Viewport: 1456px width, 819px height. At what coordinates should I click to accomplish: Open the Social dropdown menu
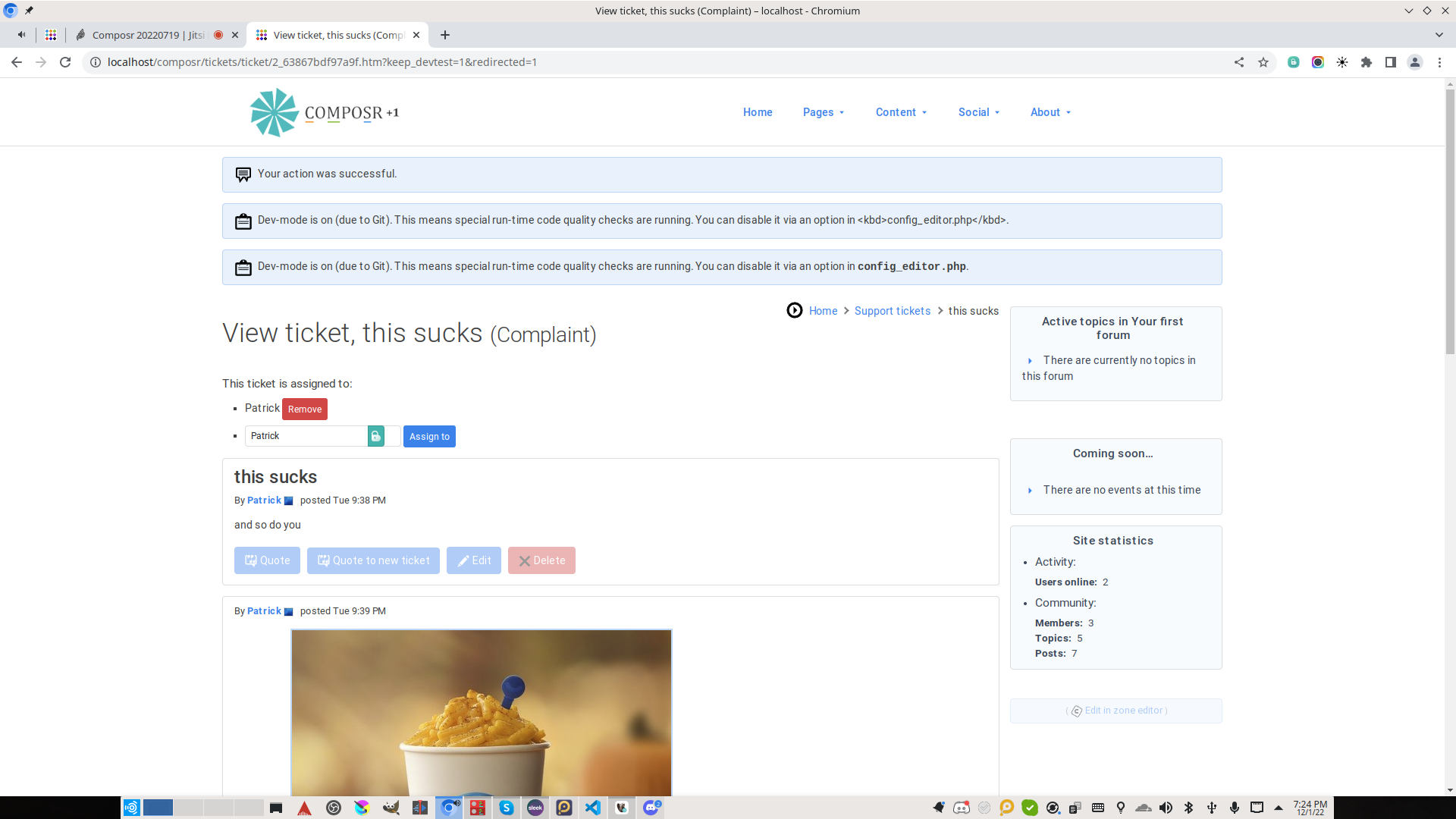978,112
